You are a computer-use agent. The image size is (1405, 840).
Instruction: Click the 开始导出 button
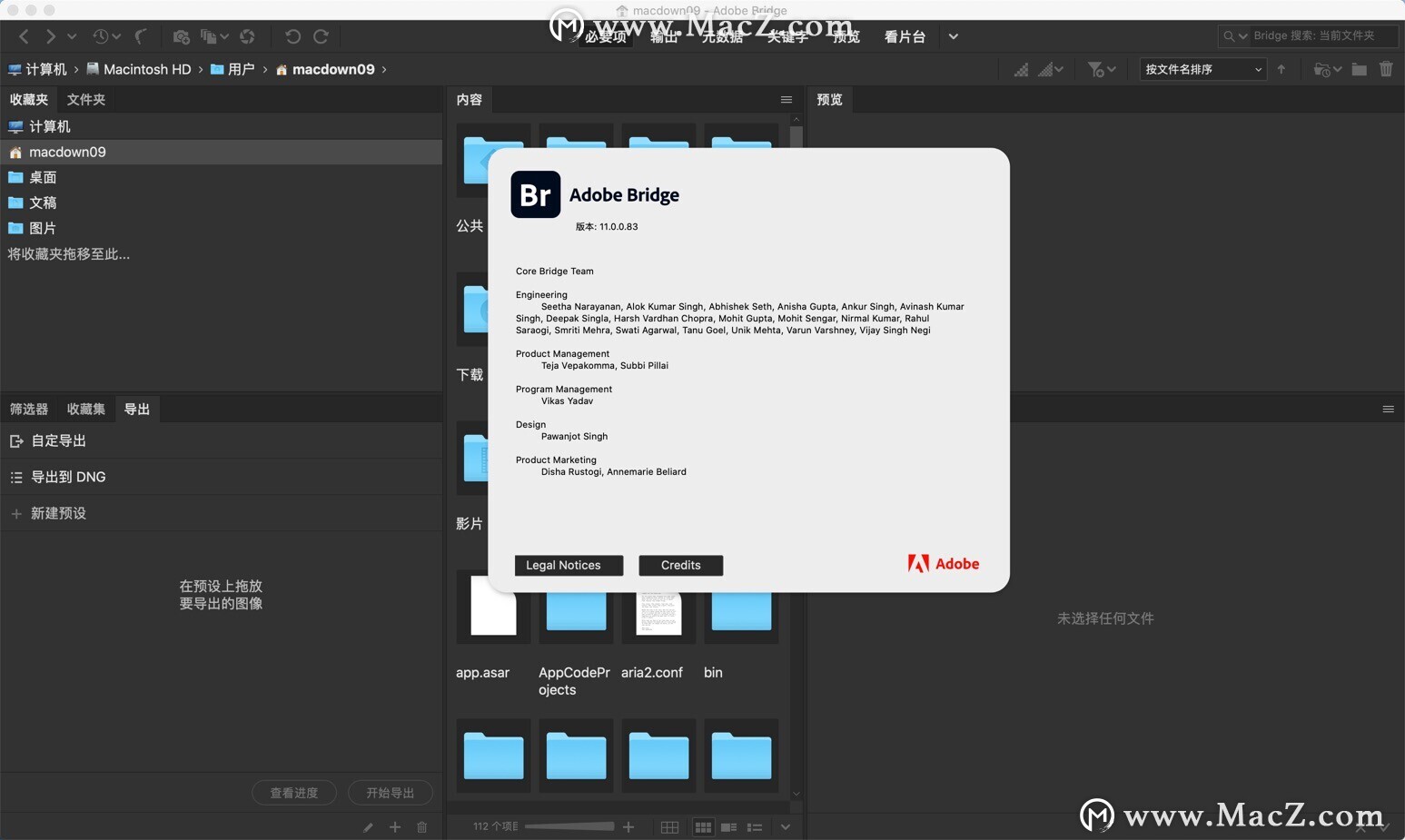point(391,793)
